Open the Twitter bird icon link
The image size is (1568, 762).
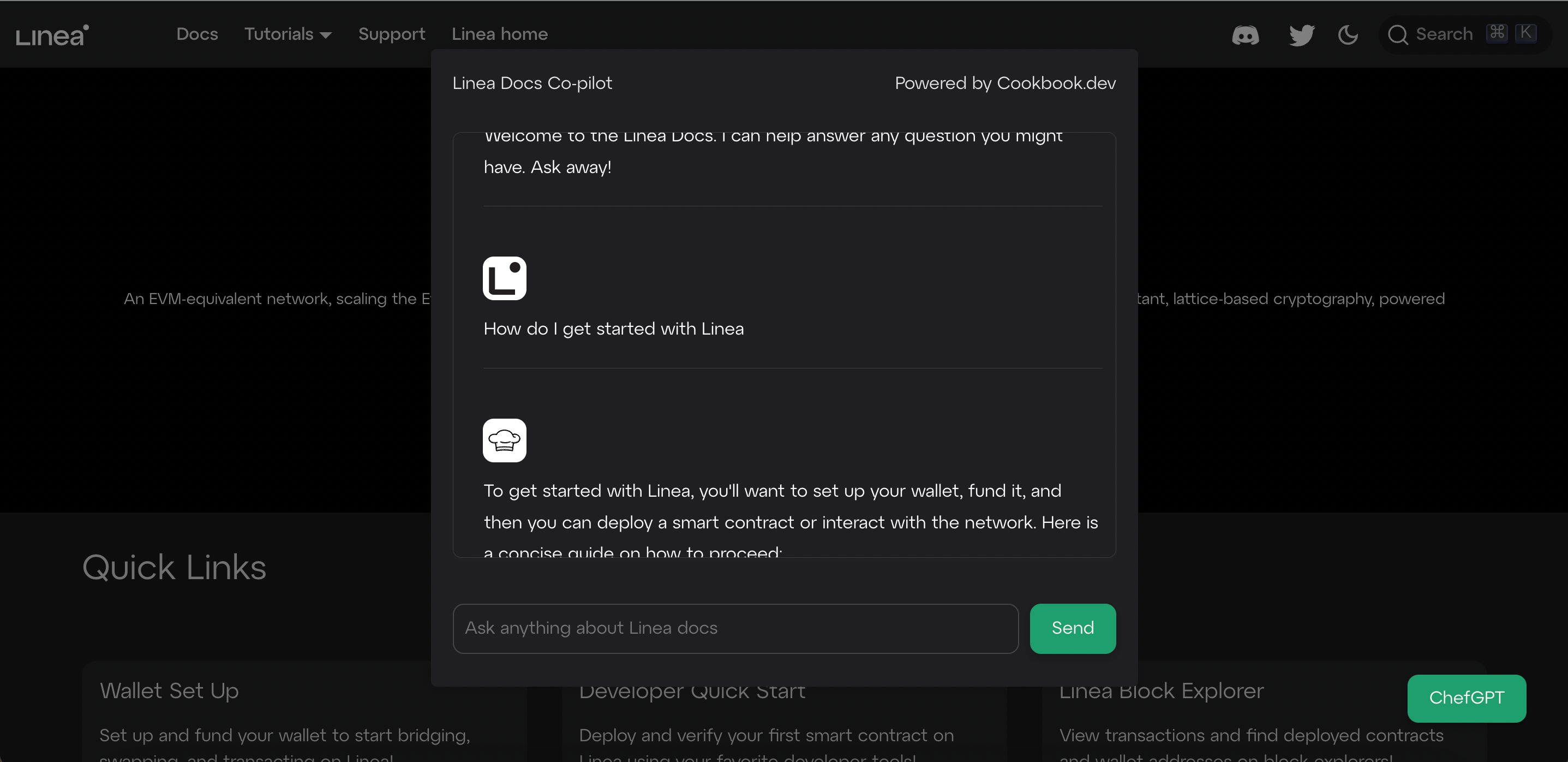(x=1302, y=35)
